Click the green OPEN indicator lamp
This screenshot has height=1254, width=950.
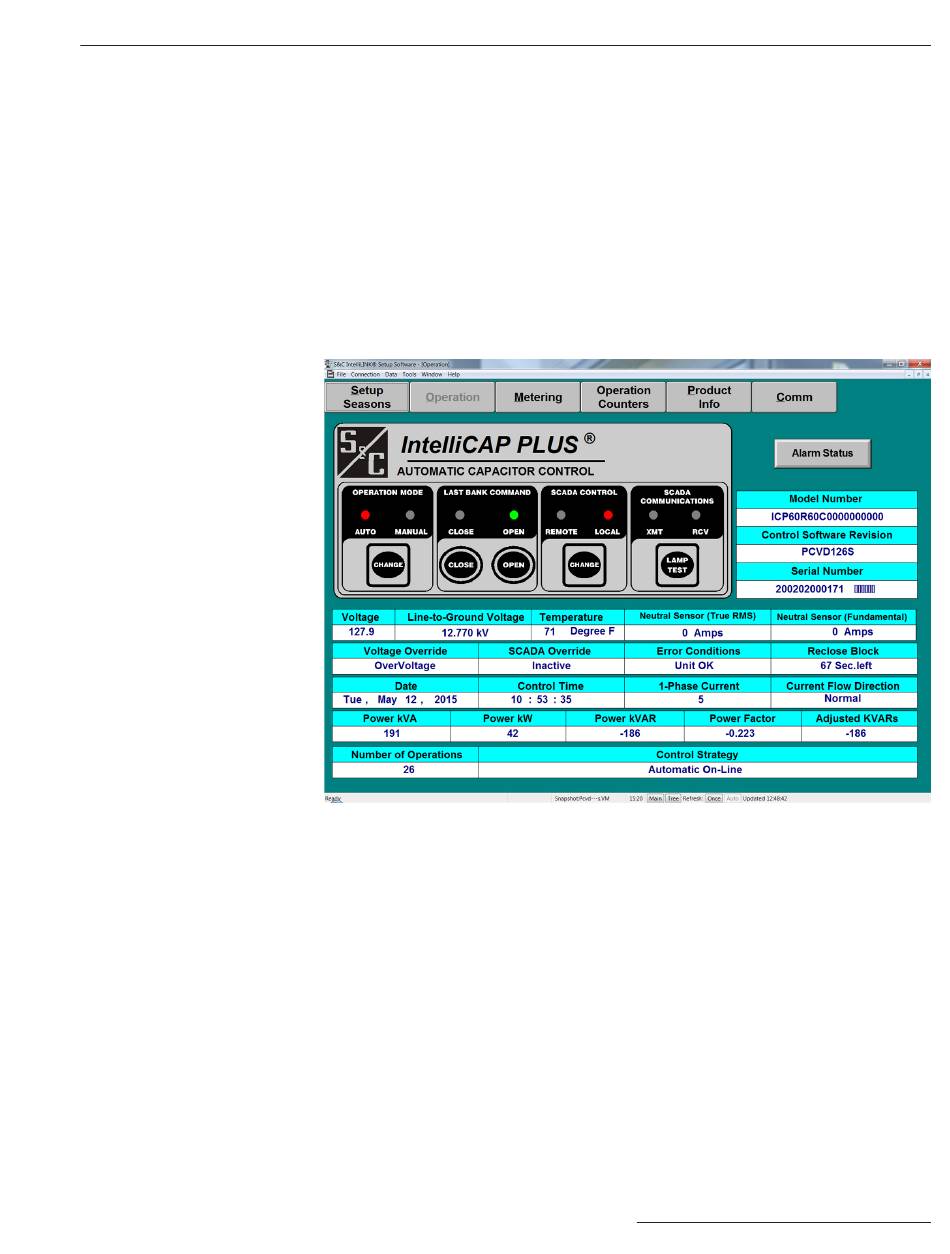(514, 515)
